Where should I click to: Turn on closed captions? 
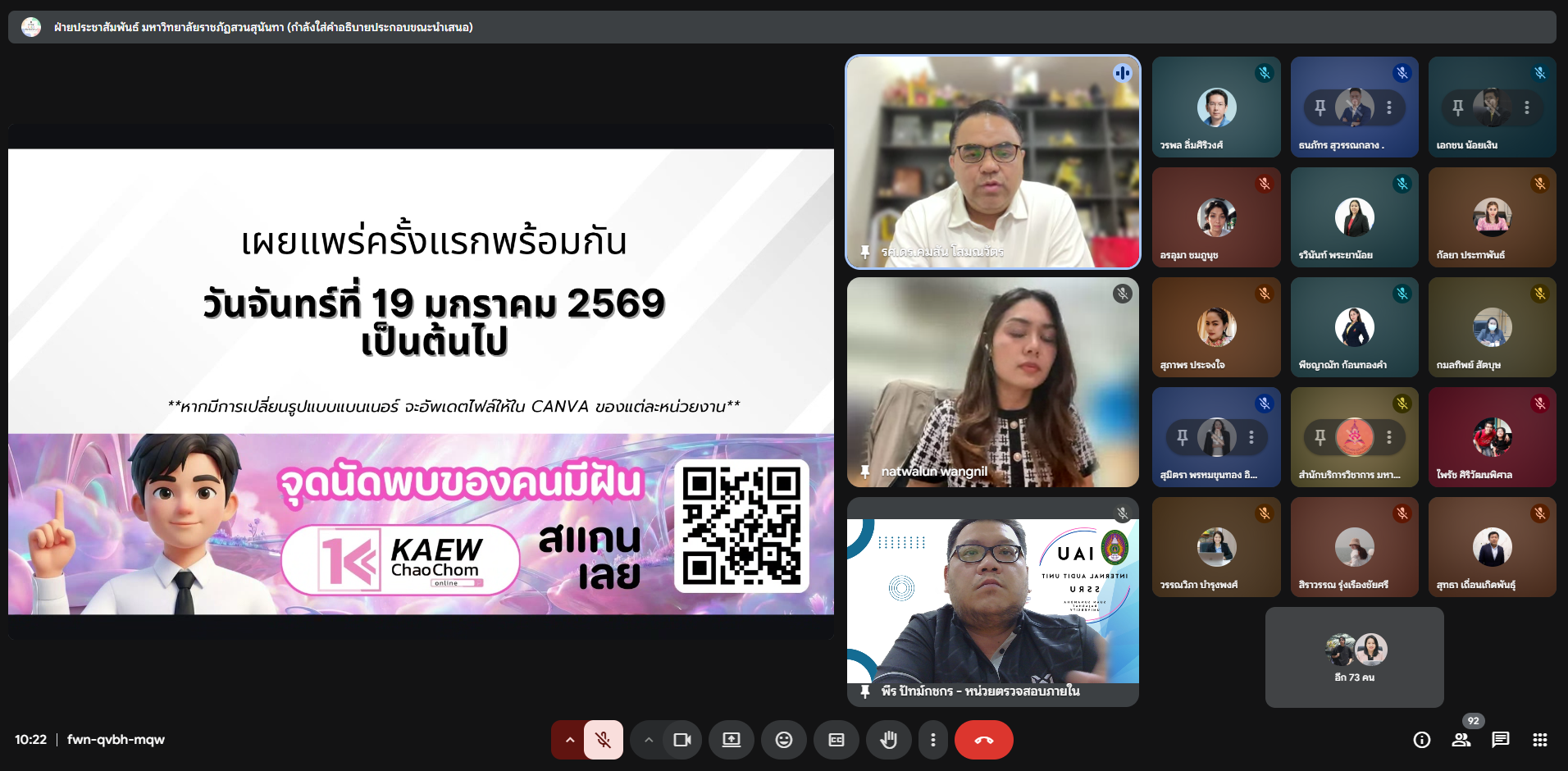coord(836,740)
